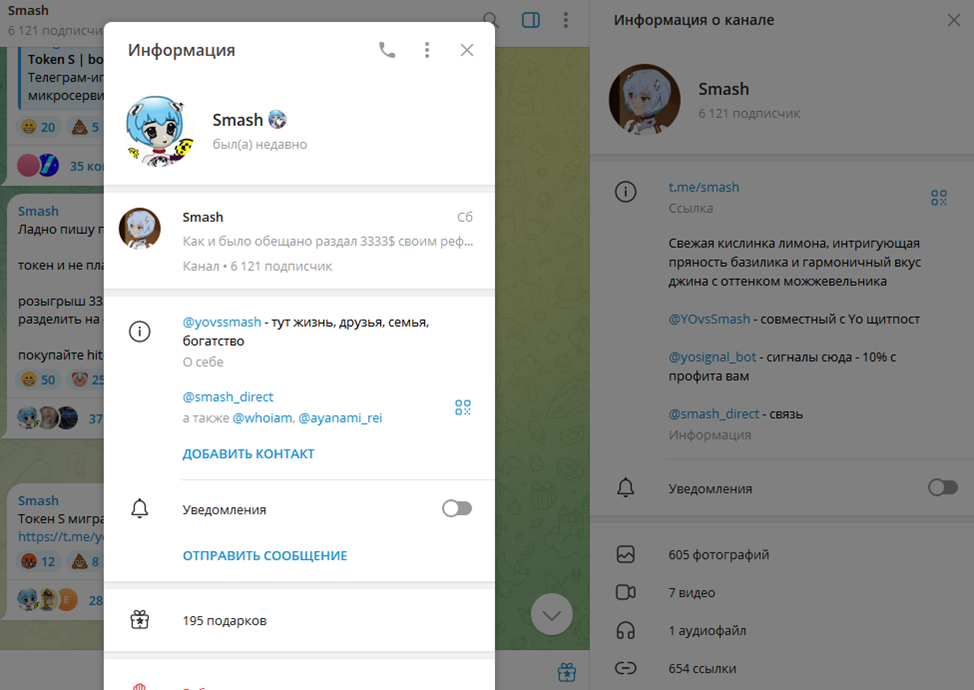Viewport: 974px width, 690px height.
Task: Open @smash_direct link in channel description
Action: click(714, 414)
